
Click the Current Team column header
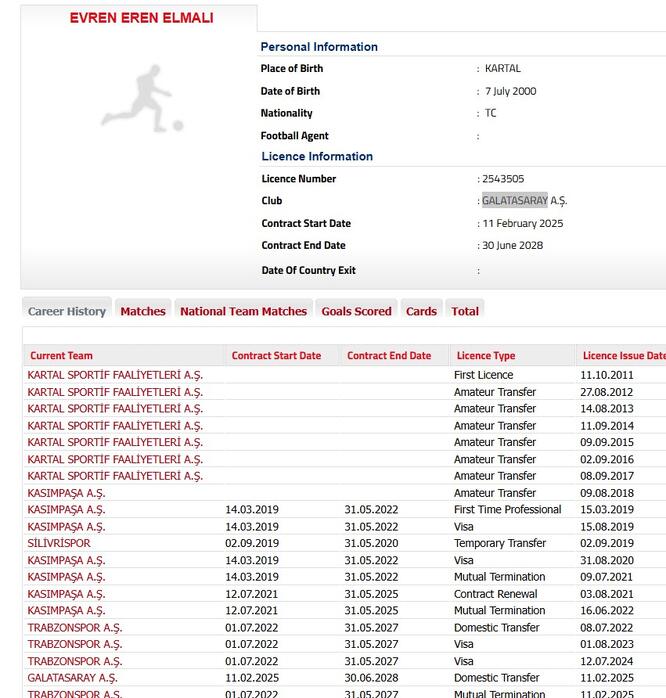point(61,356)
